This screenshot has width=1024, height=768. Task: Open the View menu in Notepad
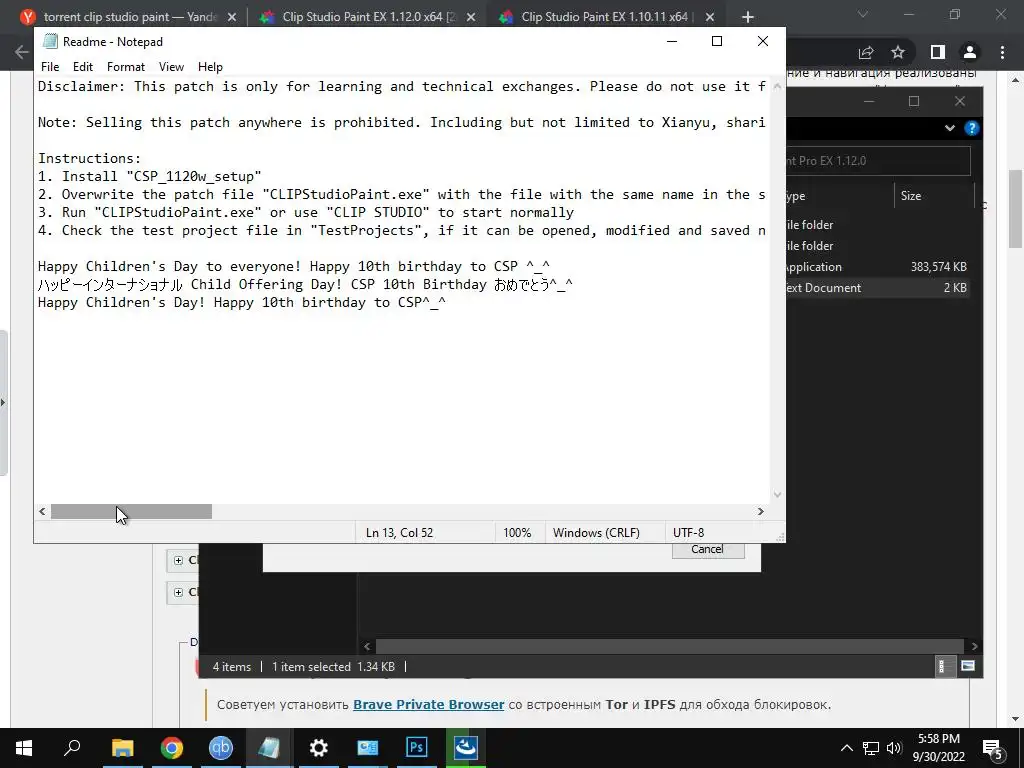click(171, 67)
